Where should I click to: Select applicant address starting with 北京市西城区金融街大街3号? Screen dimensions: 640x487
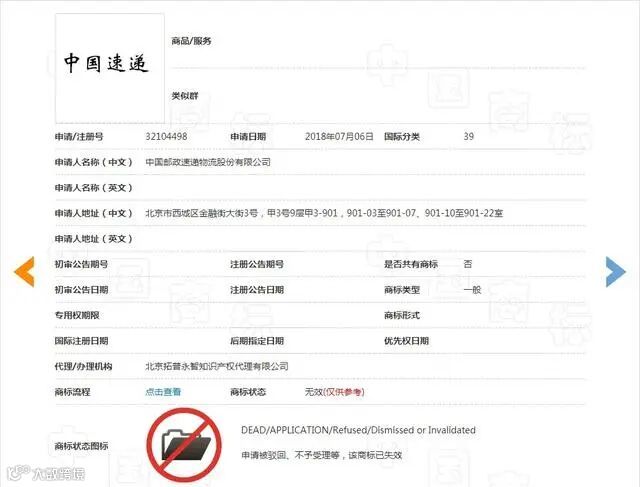(324, 213)
